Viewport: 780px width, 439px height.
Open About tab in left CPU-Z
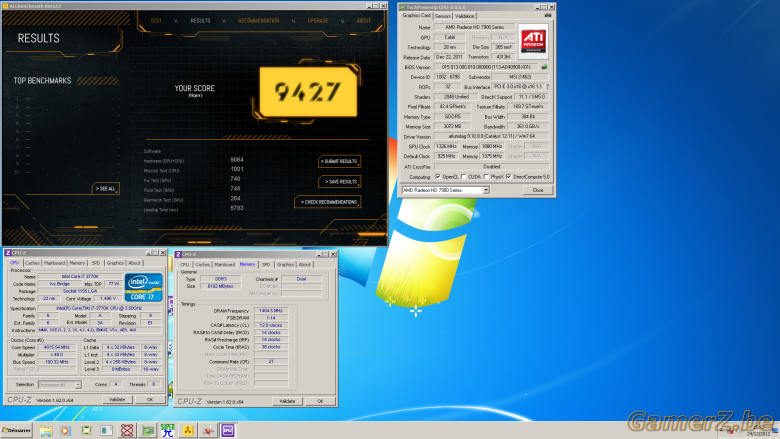click(134, 263)
